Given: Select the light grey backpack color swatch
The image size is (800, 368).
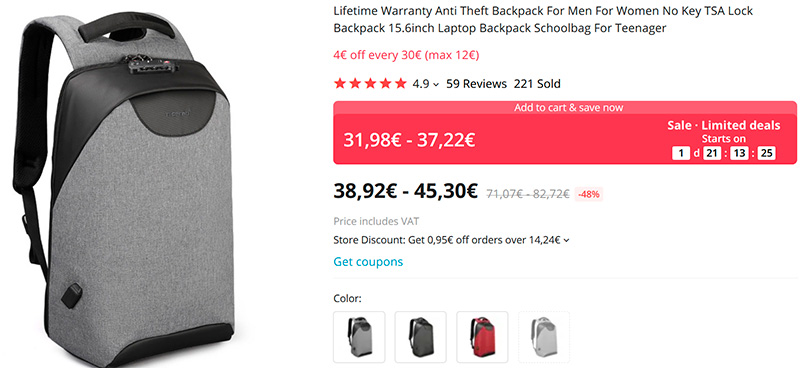Looking at the screenshot, I should [359, 337].
